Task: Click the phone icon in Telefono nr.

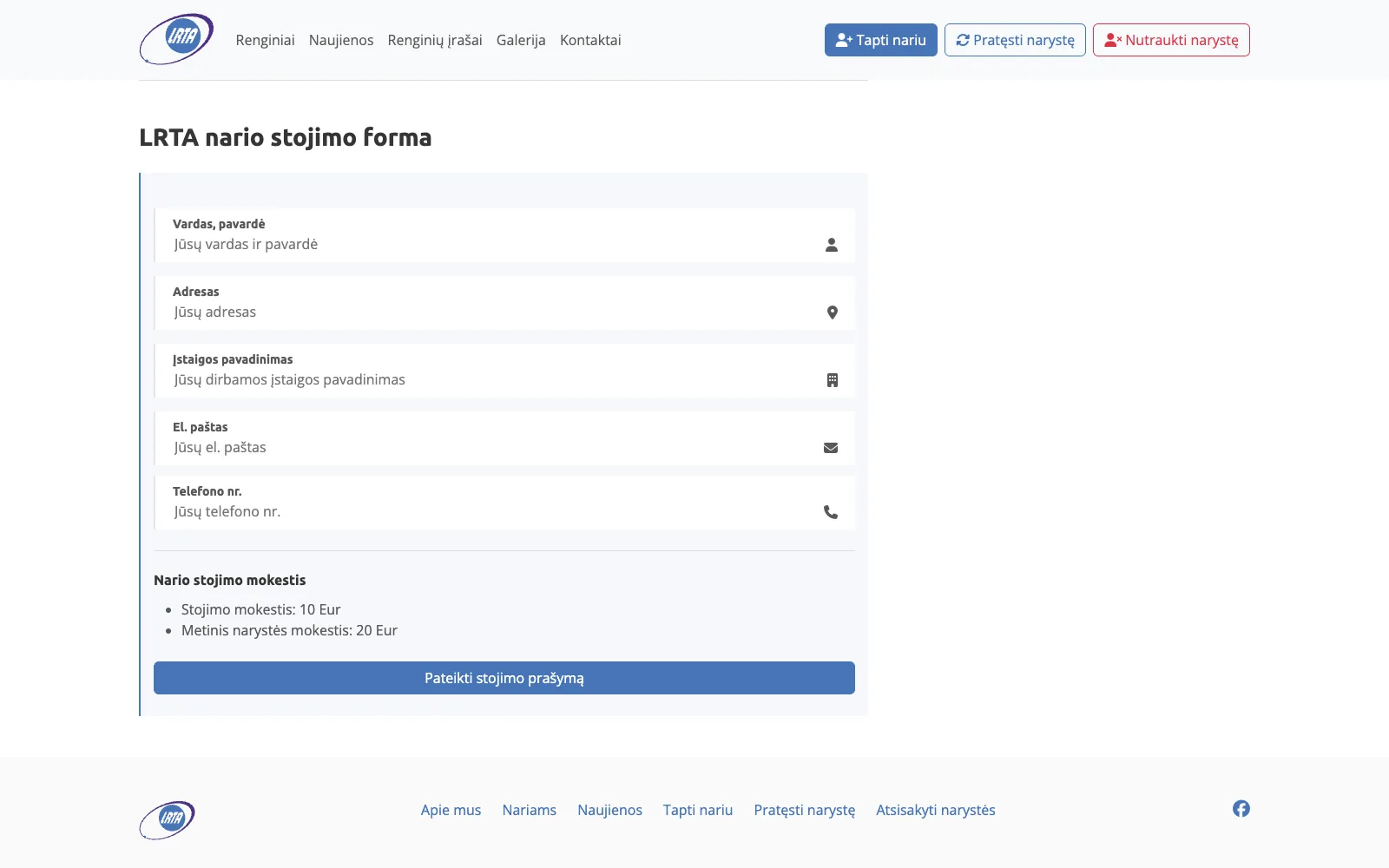Action: (831, 512)
